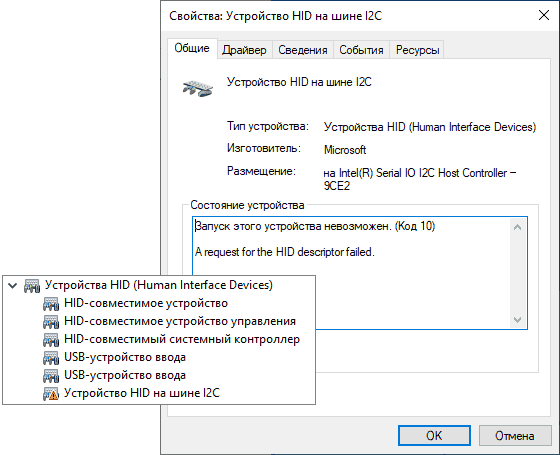Click the warning icon of I2C HID device
Viewport: 560px width, 455px height.
point(51,394)
